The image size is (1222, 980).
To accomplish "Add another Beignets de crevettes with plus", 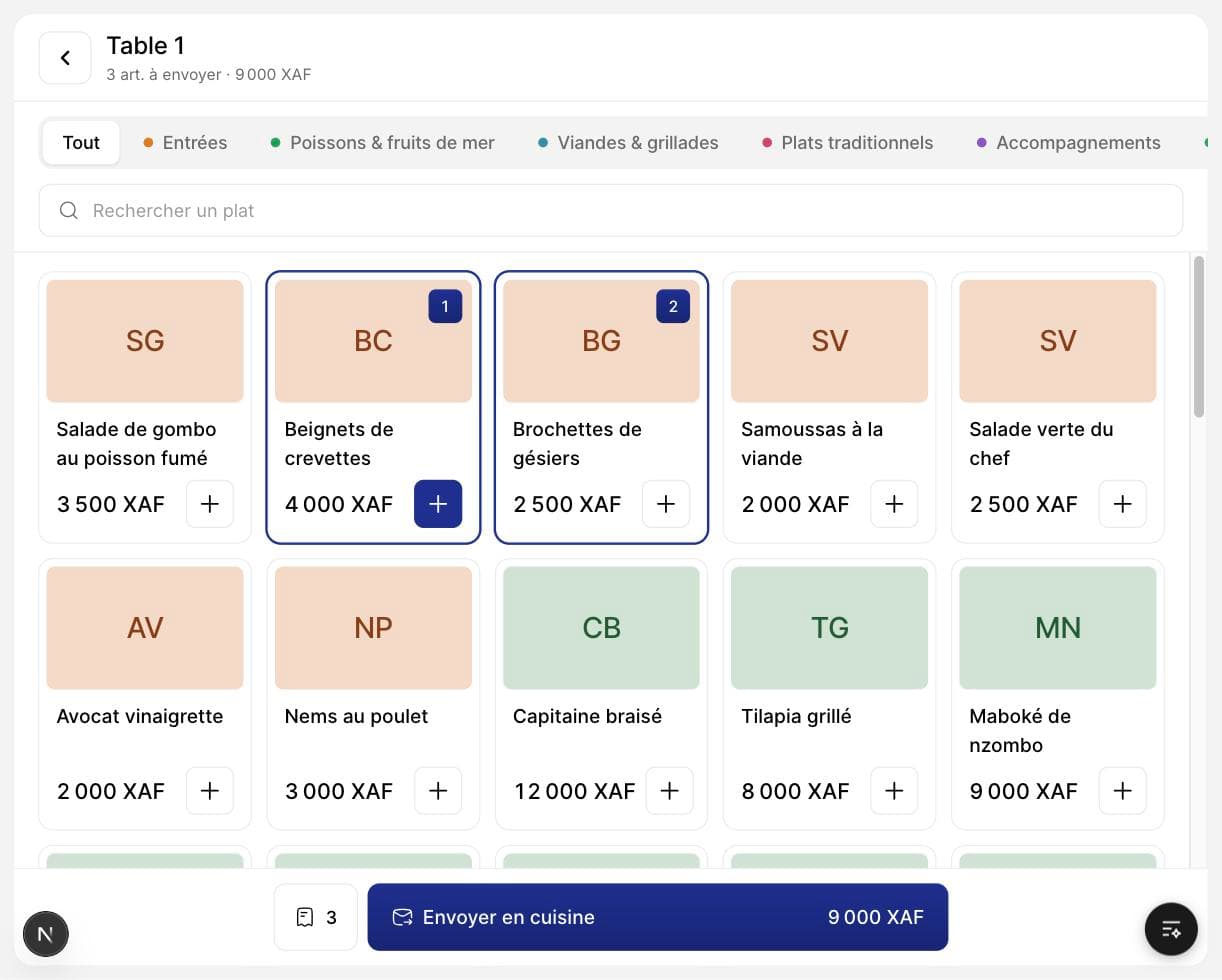I will pos(438,504).
